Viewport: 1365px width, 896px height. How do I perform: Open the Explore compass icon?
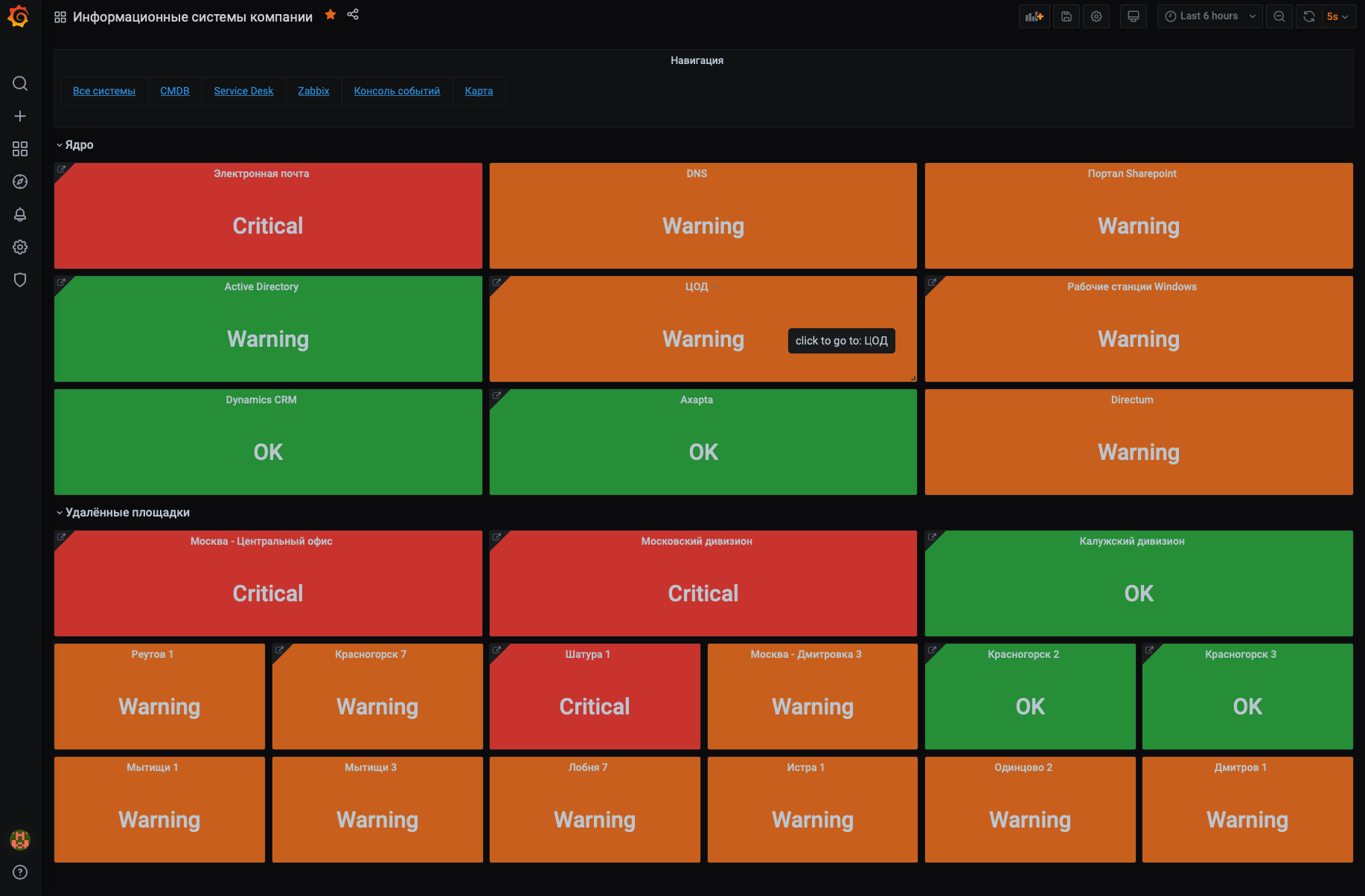click(20, 182)
